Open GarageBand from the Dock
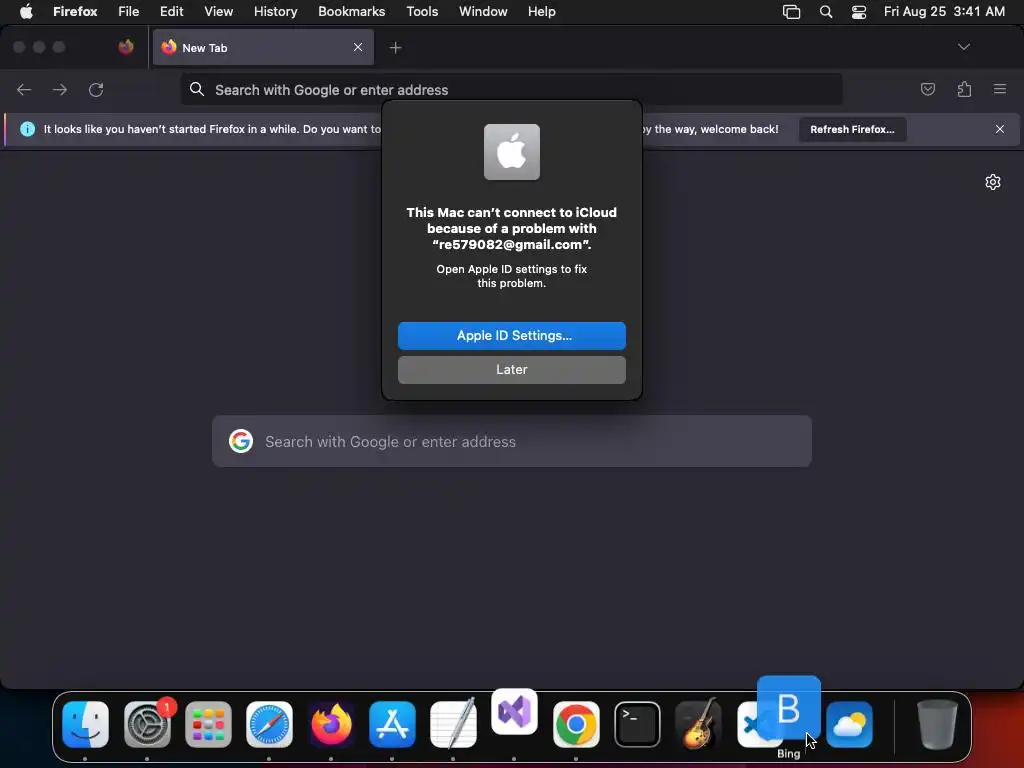 pyautogui.click(x=698, y=724)
